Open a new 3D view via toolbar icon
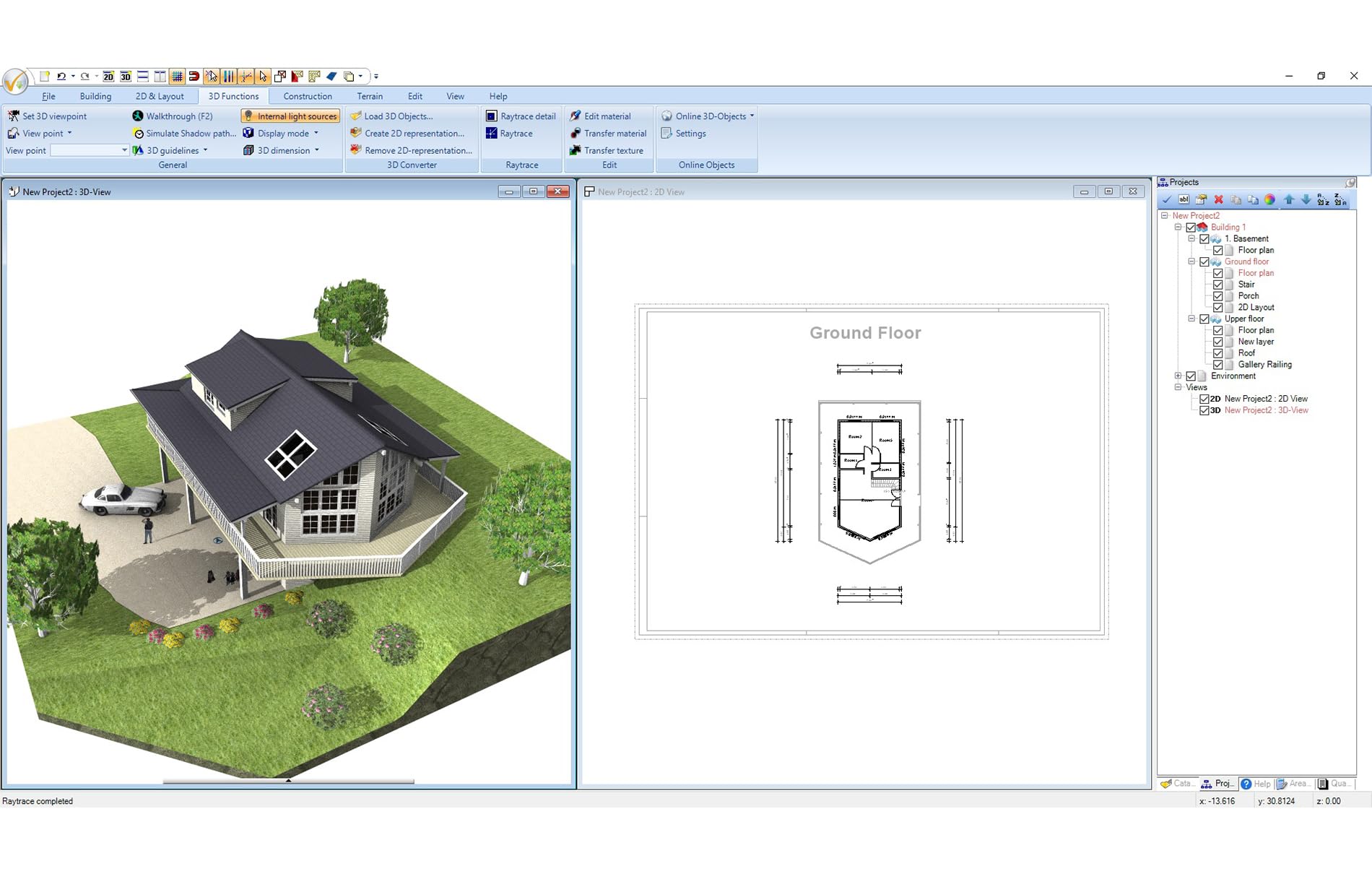Image resolution: width=1372 pixels, height=874 pixels. point(126,76)
